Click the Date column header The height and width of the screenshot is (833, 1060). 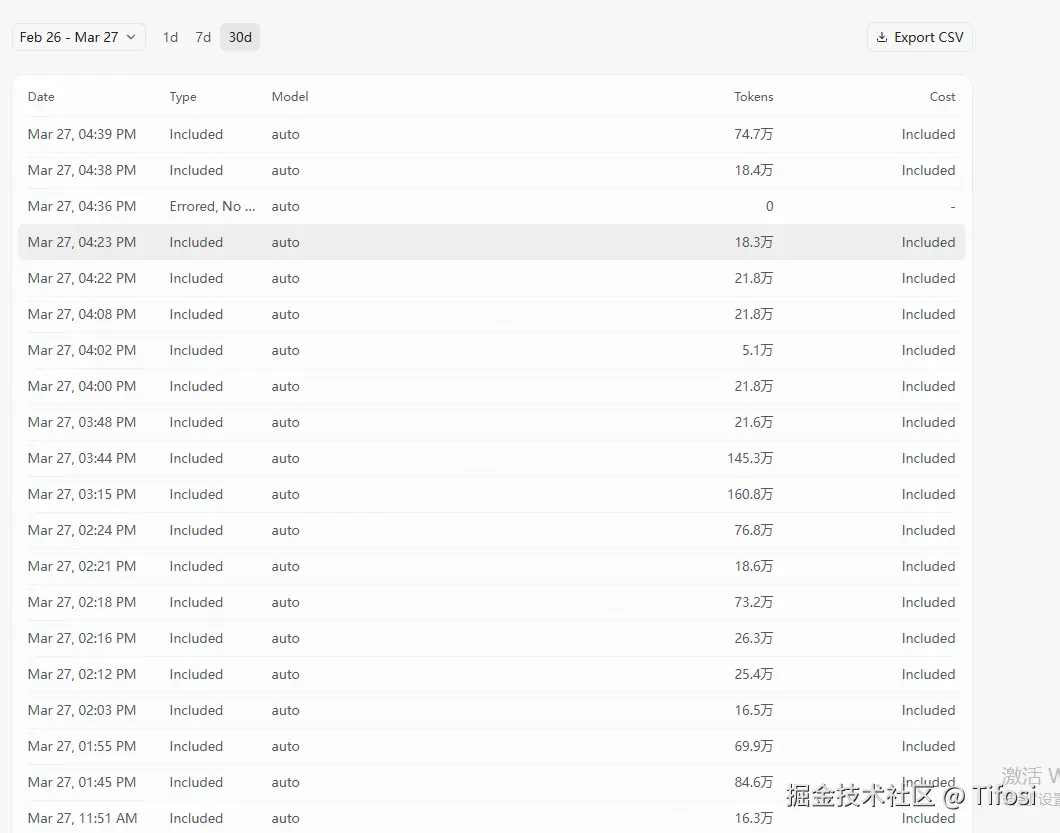point(41,96)
